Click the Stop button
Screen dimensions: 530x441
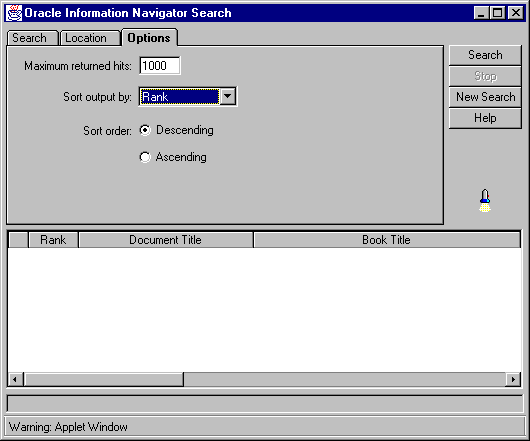tap(485, 76)
